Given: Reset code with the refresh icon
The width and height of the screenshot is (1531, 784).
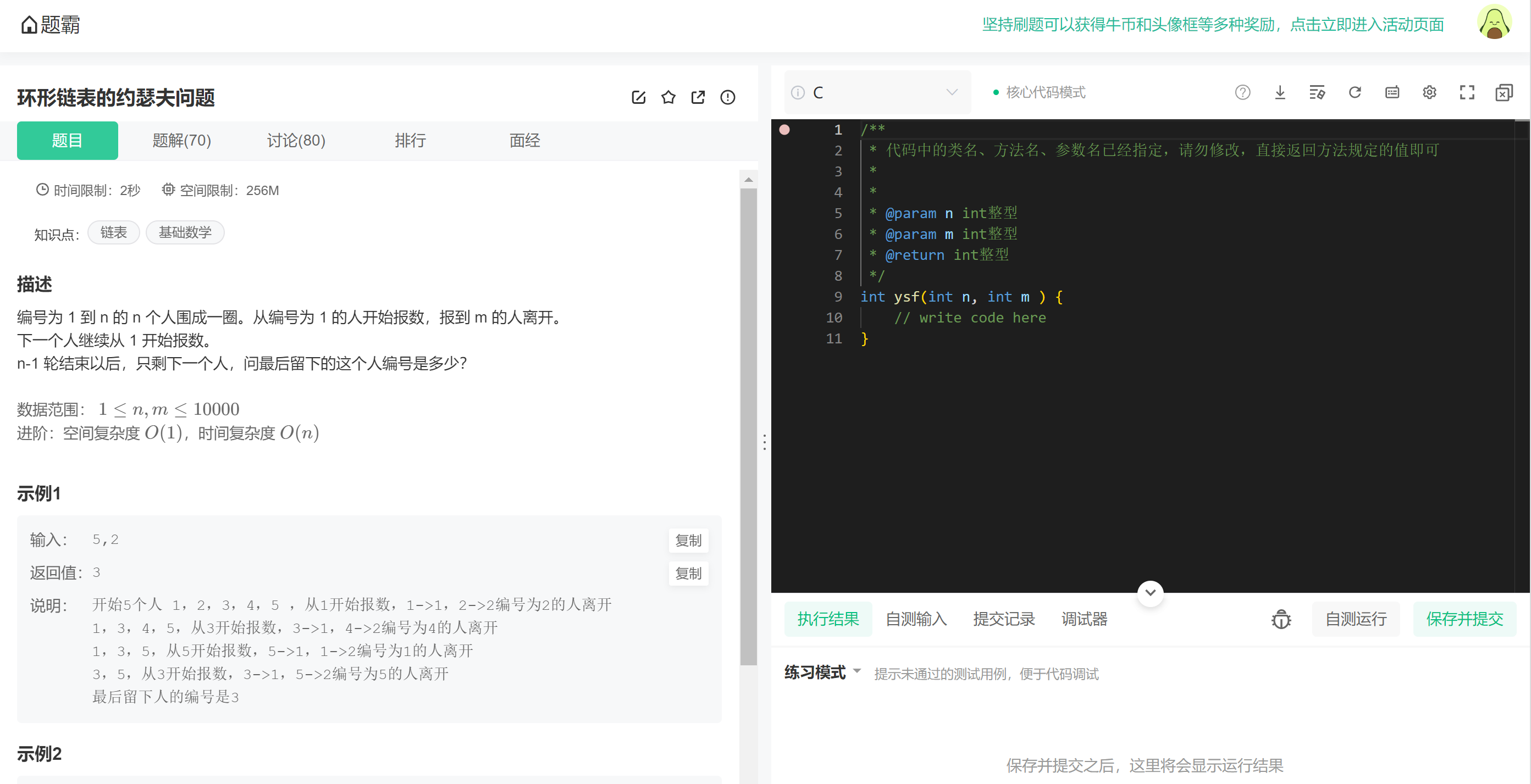Looking at the screenshot, I should click(1355, 92).
